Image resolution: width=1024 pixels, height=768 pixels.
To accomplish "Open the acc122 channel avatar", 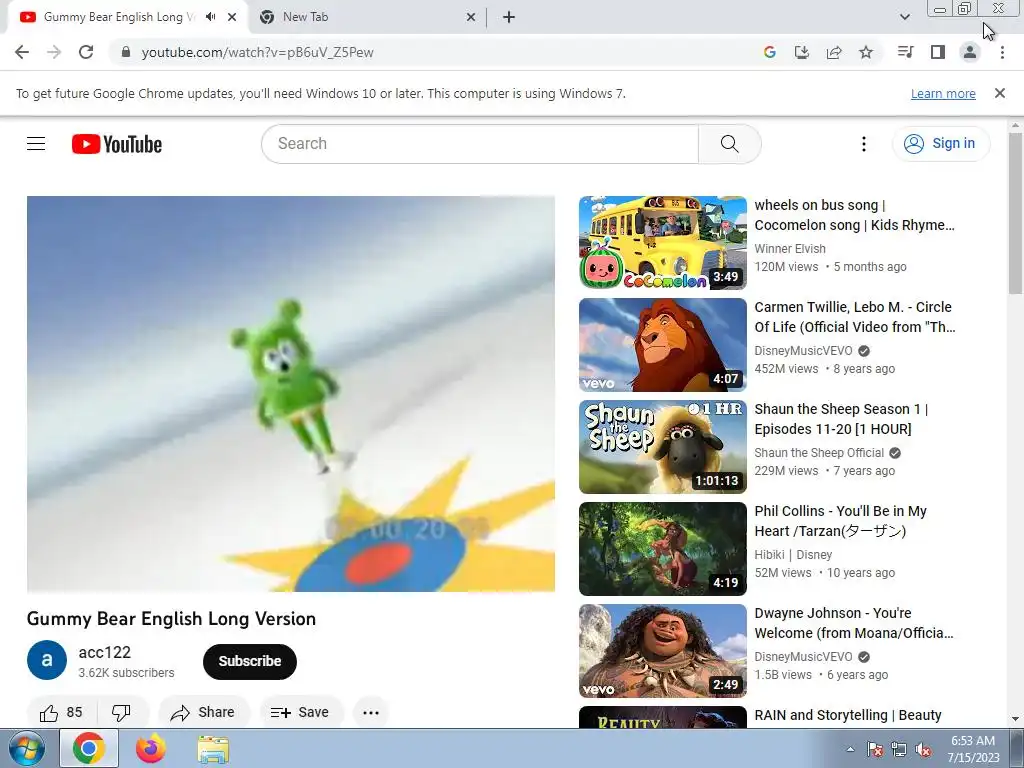I will pos(47,660).
